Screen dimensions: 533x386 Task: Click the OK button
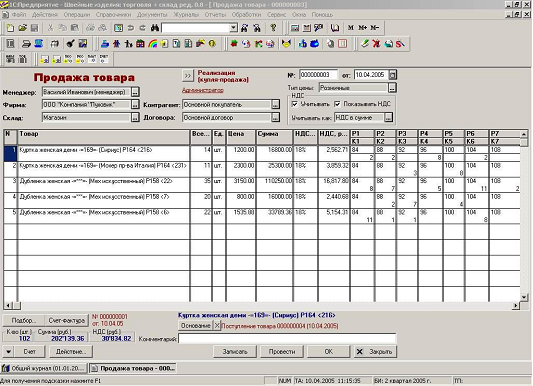pyautogui.click(x=329, y=352)
